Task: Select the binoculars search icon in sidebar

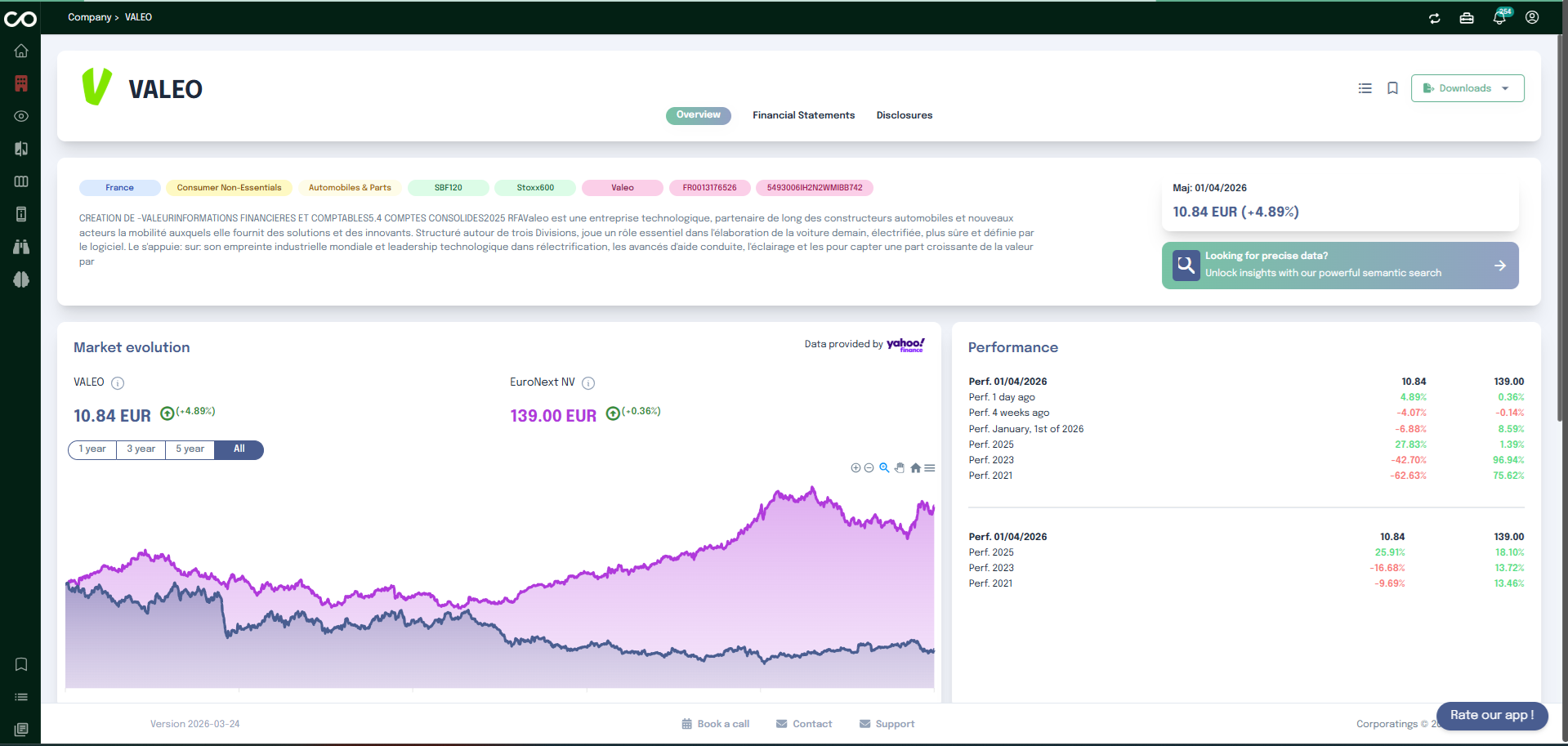Action: tap(21, 247)
